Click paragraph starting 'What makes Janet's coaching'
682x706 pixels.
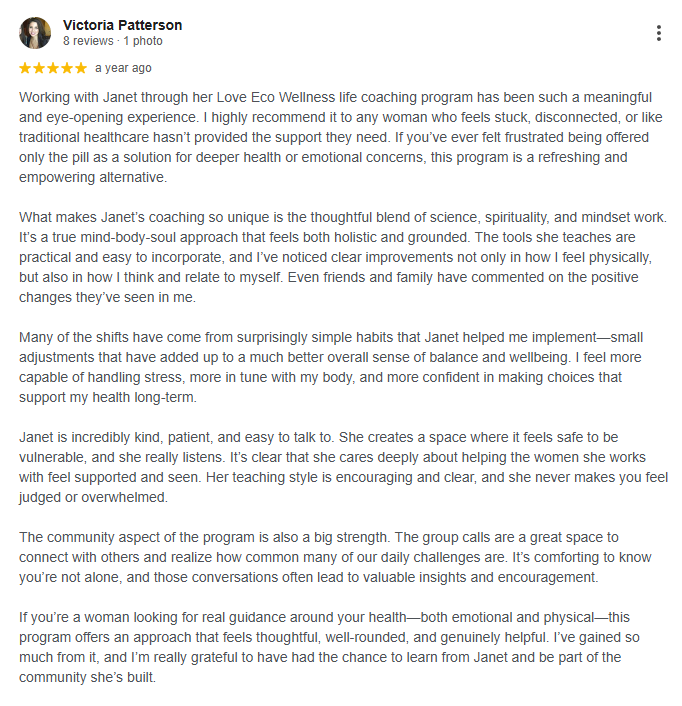pos(343,257)
